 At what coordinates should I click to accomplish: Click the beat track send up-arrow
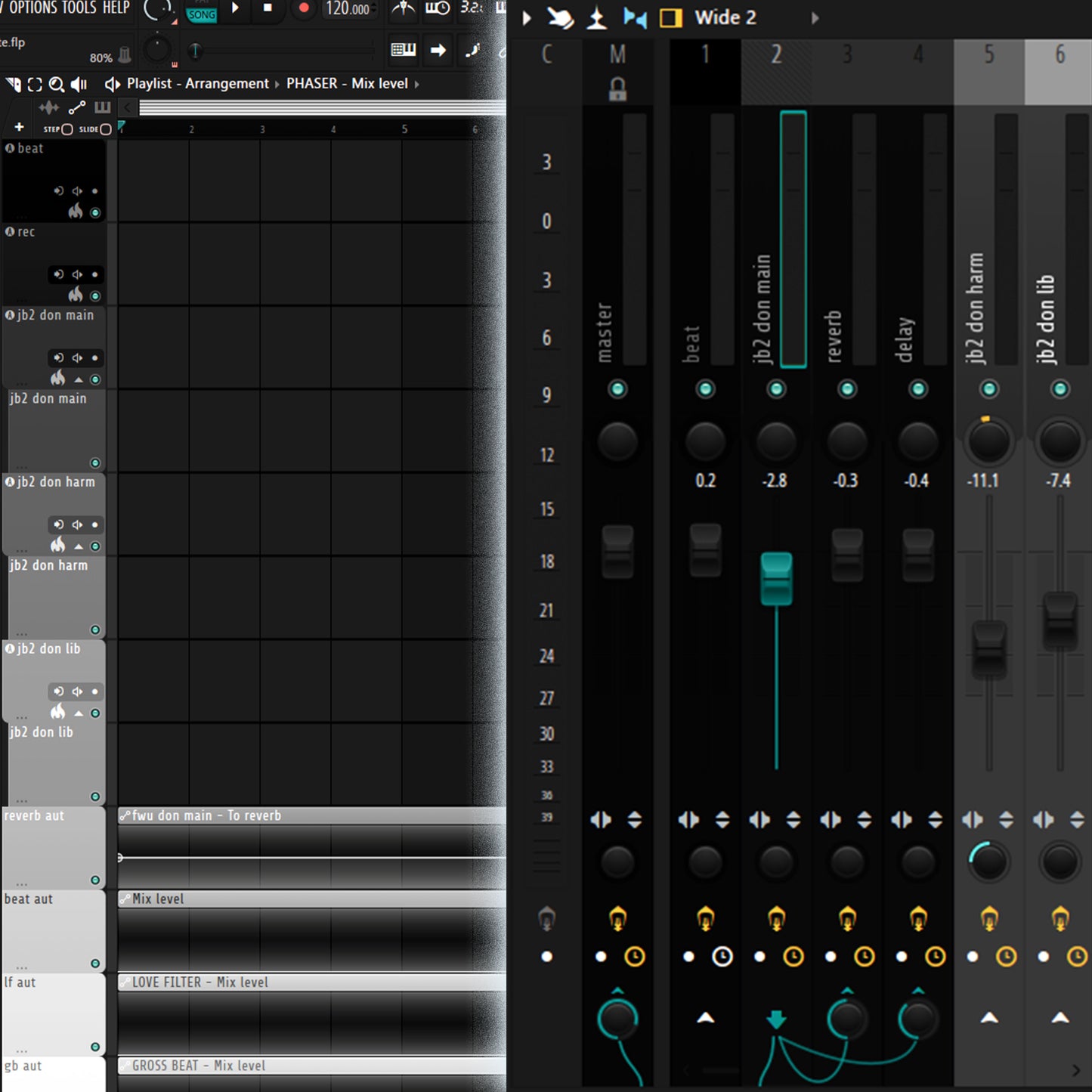click(x=705, y=1018)
